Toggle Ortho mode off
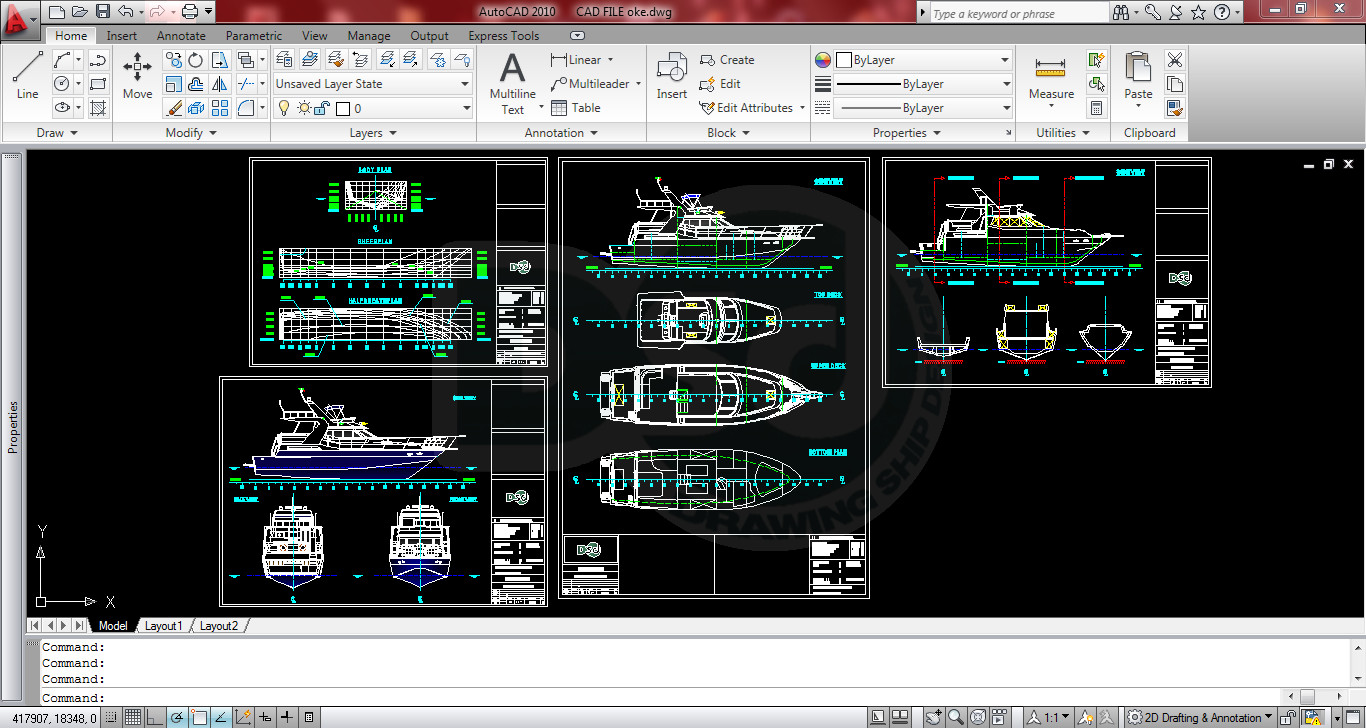 (x=153, y=716)
